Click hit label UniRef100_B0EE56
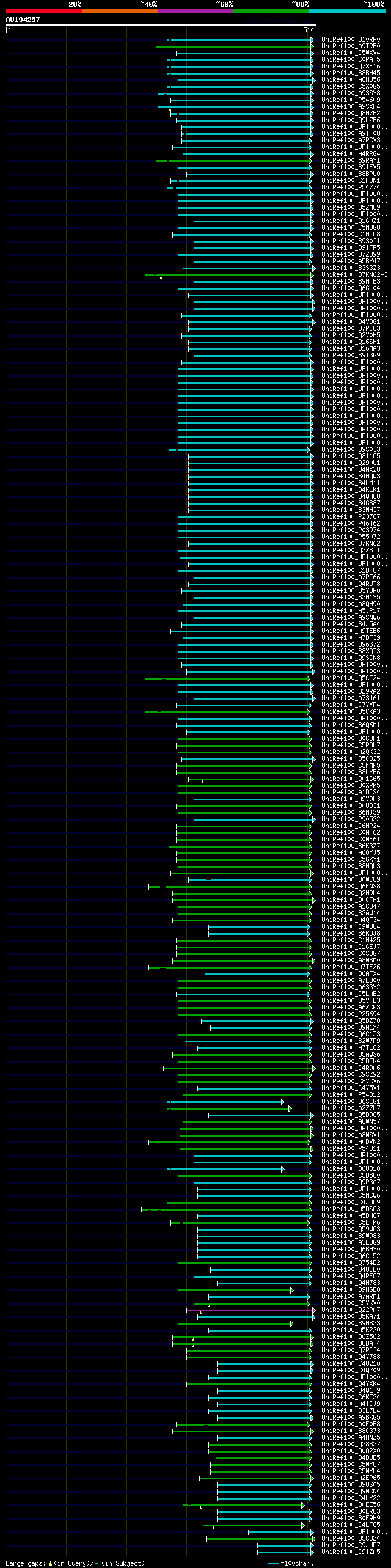 (351, 1505)
